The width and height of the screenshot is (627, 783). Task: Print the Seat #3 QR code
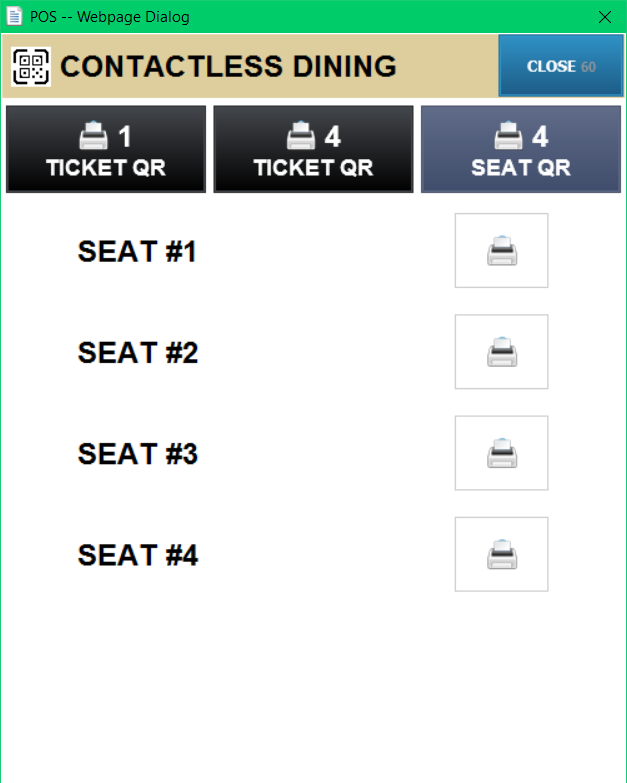(501, 453)
